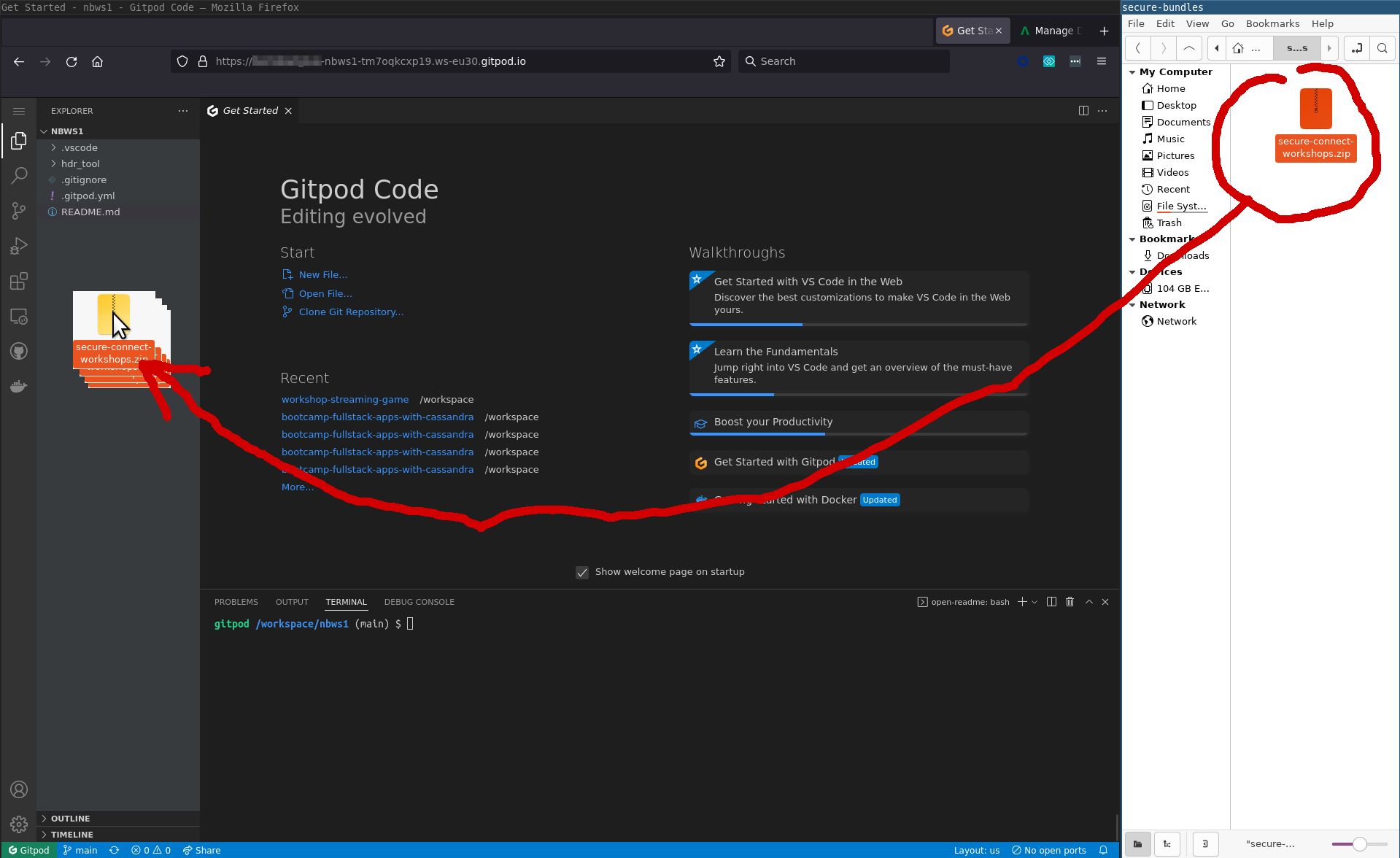Open a new Firefox tab
Screen dimensions: 1400x858
coord(1104,31)
